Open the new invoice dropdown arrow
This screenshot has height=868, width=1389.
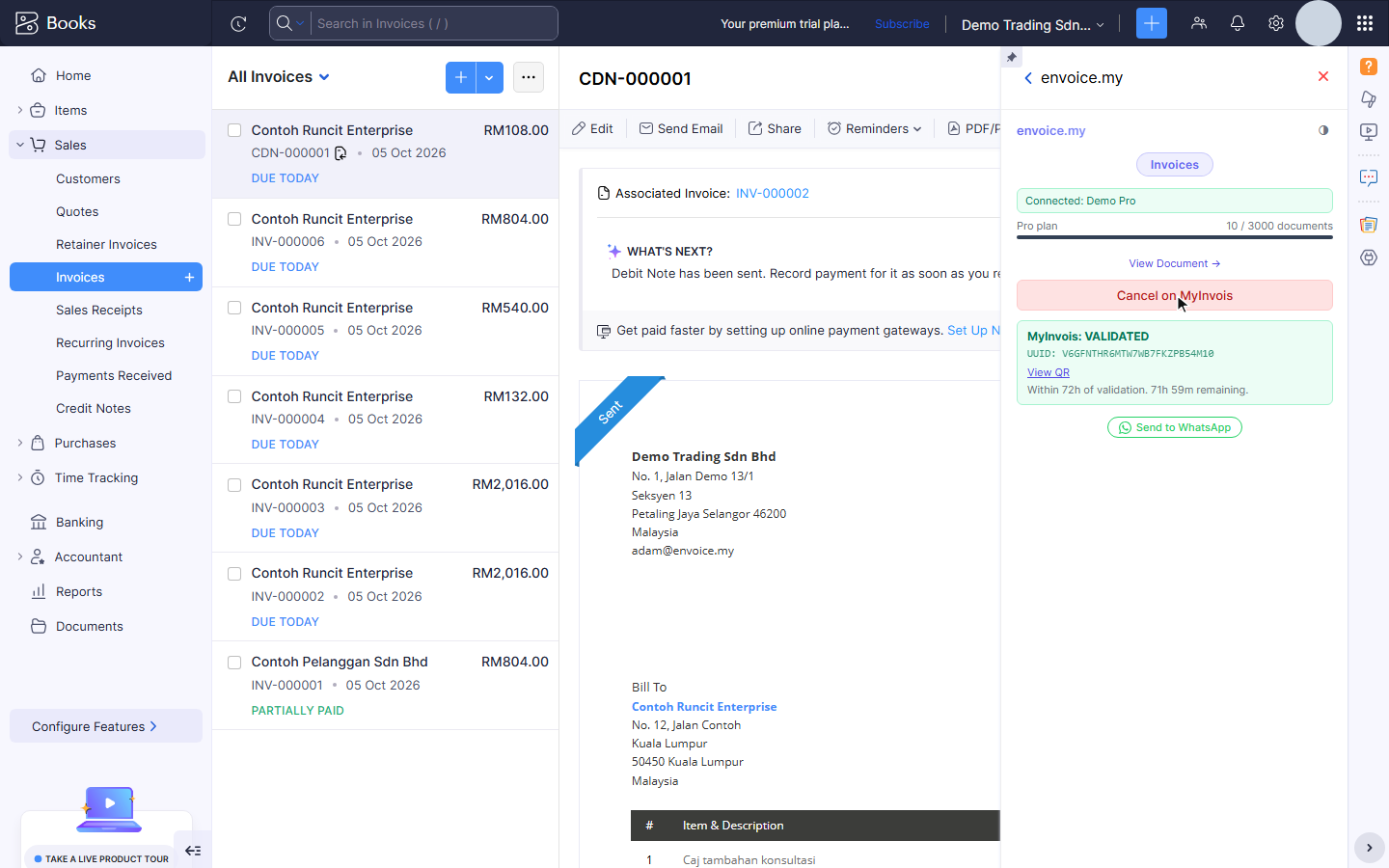490,77
